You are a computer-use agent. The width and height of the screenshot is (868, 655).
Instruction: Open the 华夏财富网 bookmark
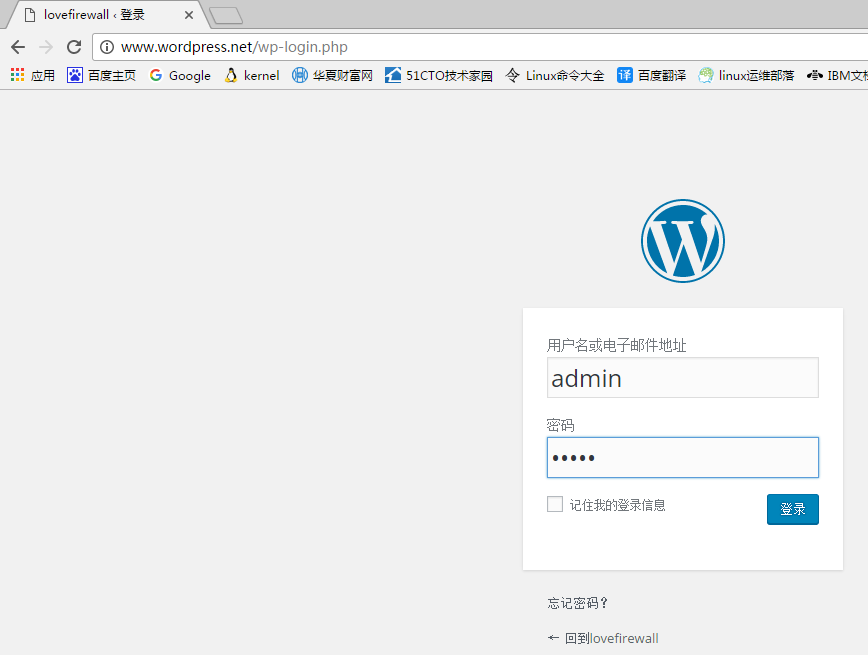332,75
